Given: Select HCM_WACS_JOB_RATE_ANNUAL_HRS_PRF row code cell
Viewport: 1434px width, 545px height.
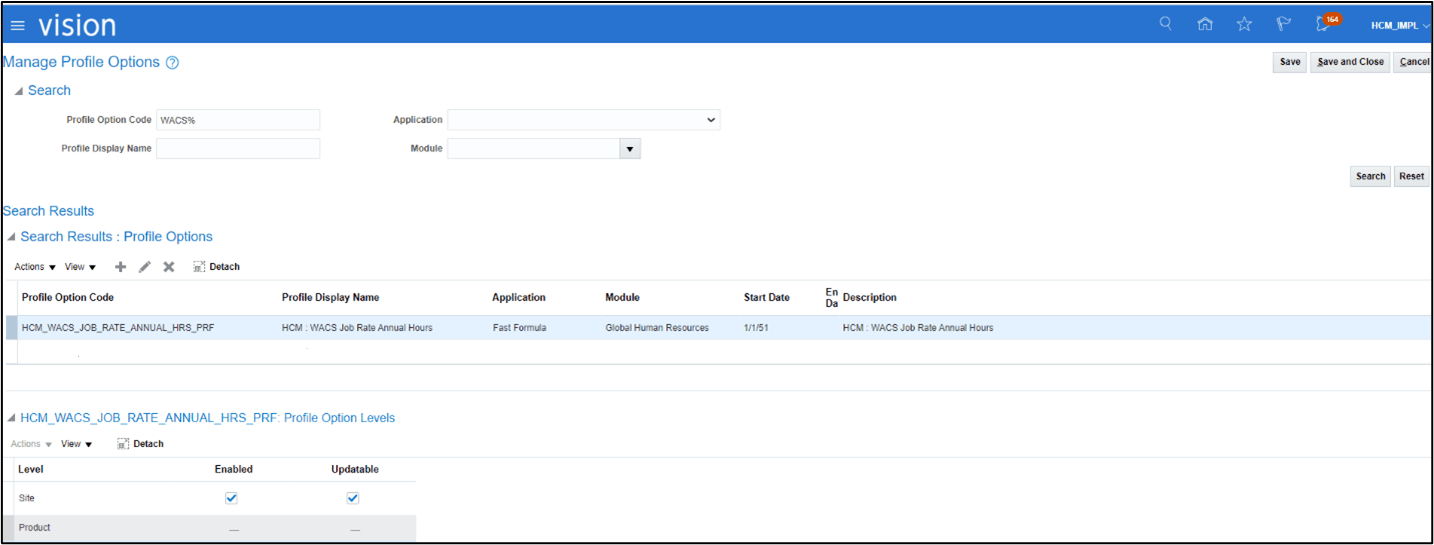Looking at the screenshot, I should tap(118, 328).
